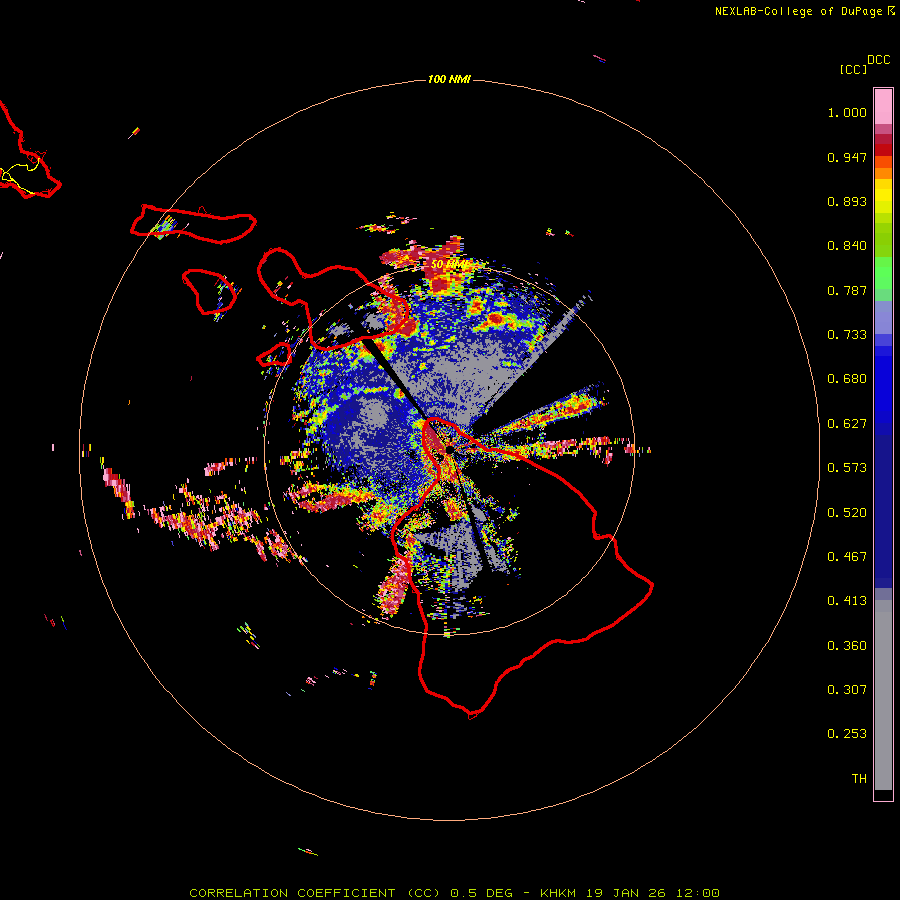Click the 0.307 colorbar value

(847, 690)
